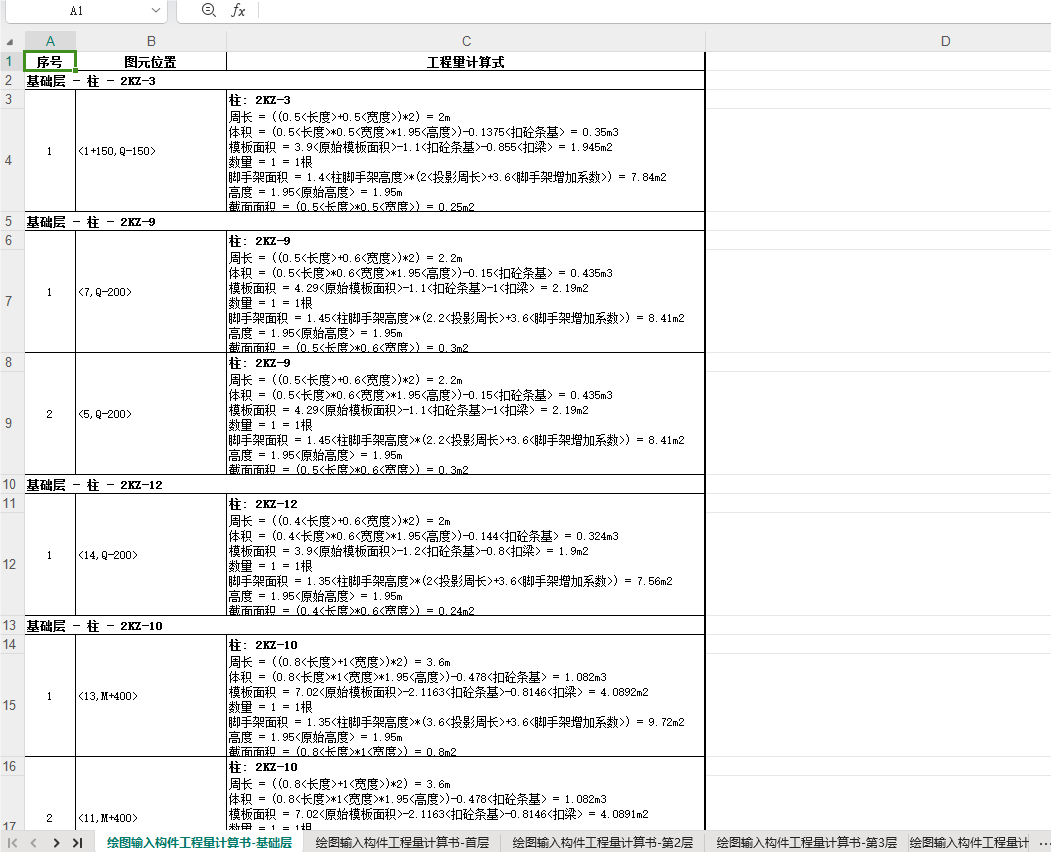
Task: Open the 绘图输入构件工程量计算书-第2层 sheet tab
Action: click(603, 843)
